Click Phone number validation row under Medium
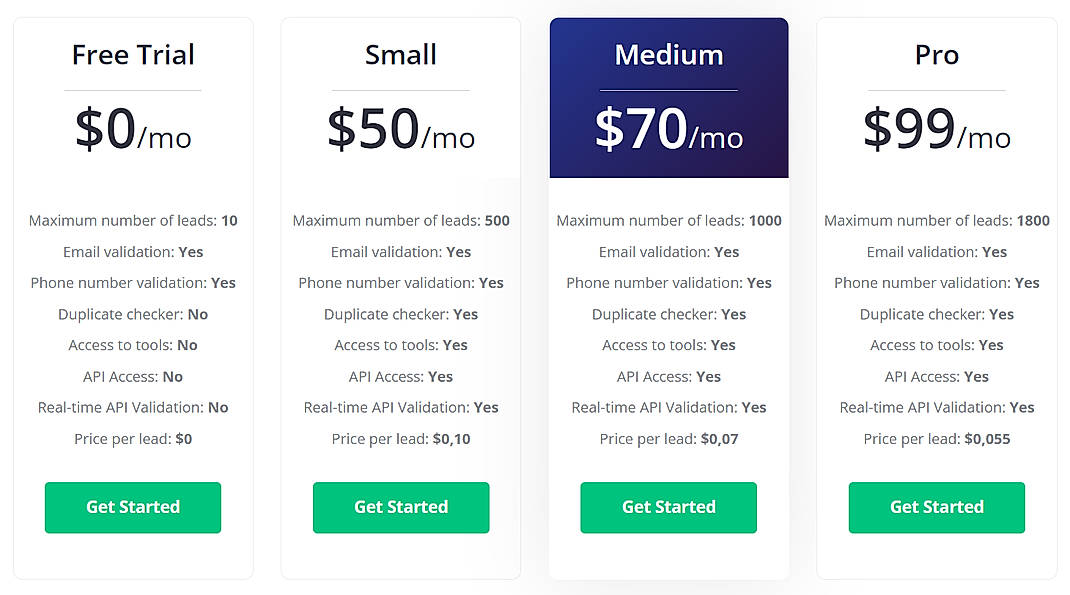Screen dimensions: 1070x595 [668, 283]
